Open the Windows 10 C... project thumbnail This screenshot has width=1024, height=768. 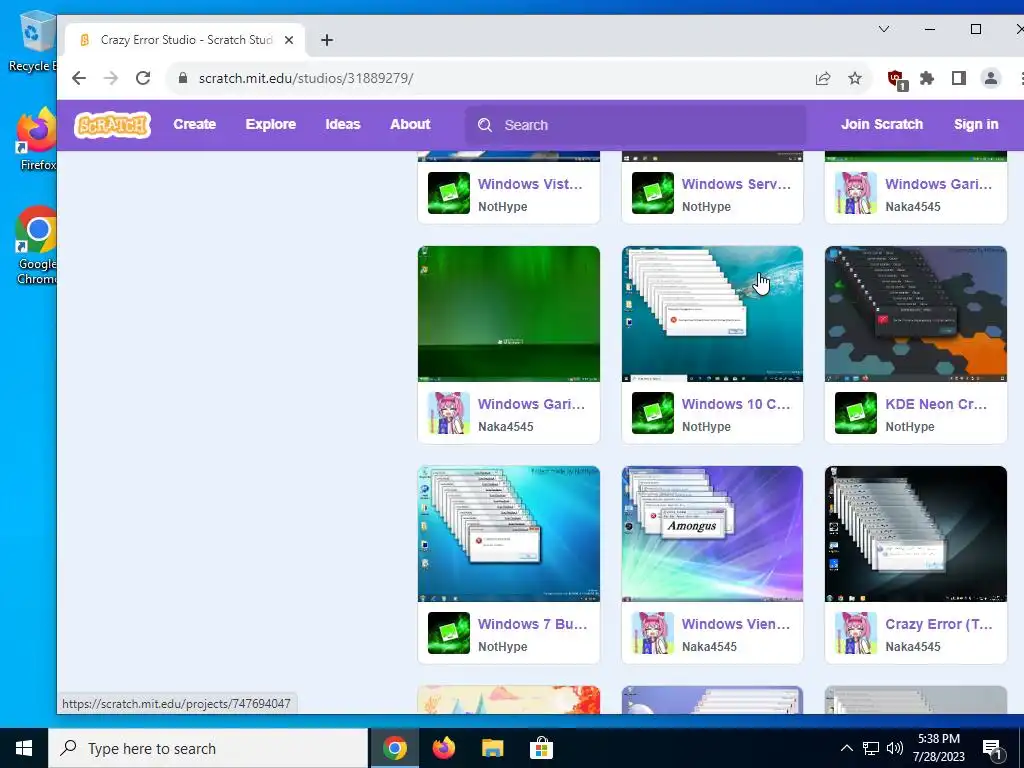(712, 314)
